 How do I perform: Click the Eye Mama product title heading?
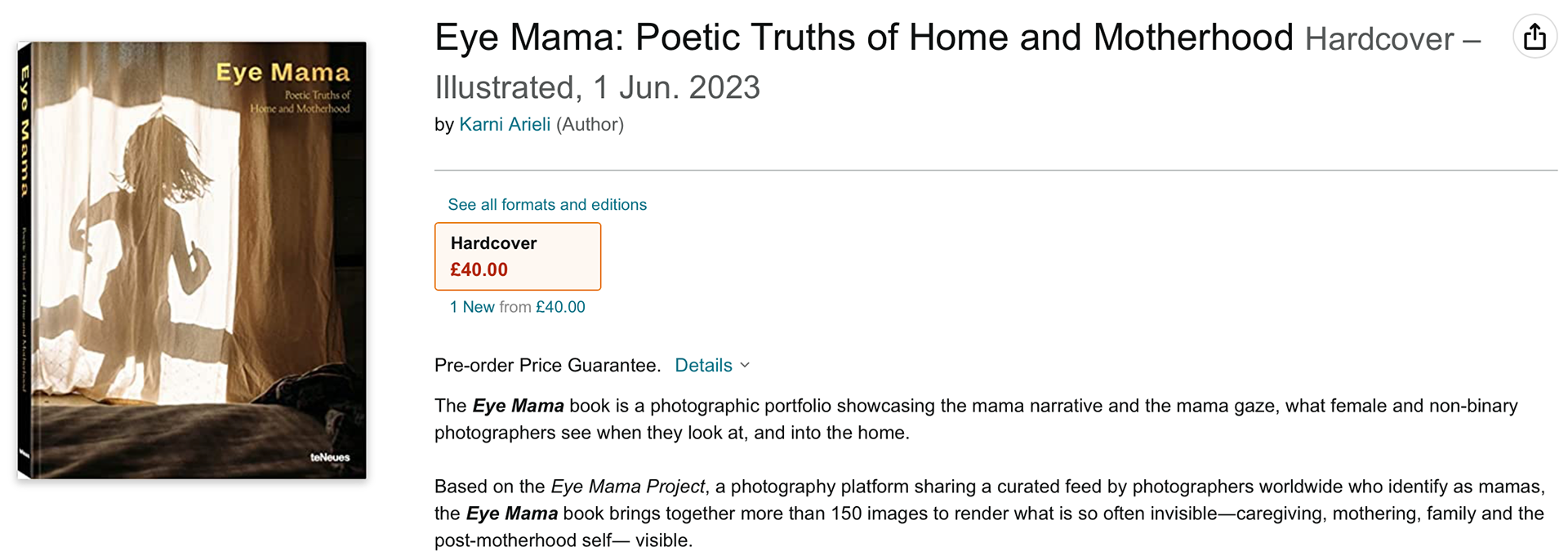[x=863, y=38]
